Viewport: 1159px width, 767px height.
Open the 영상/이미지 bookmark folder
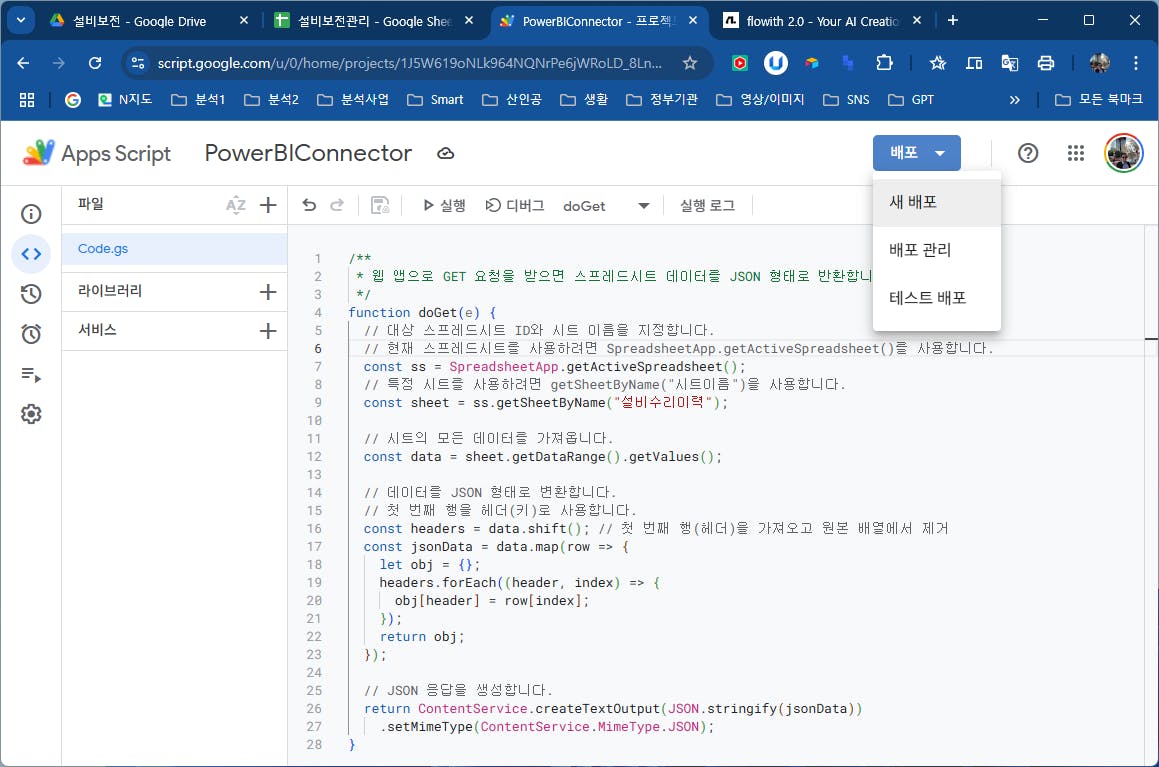point(760,100)
